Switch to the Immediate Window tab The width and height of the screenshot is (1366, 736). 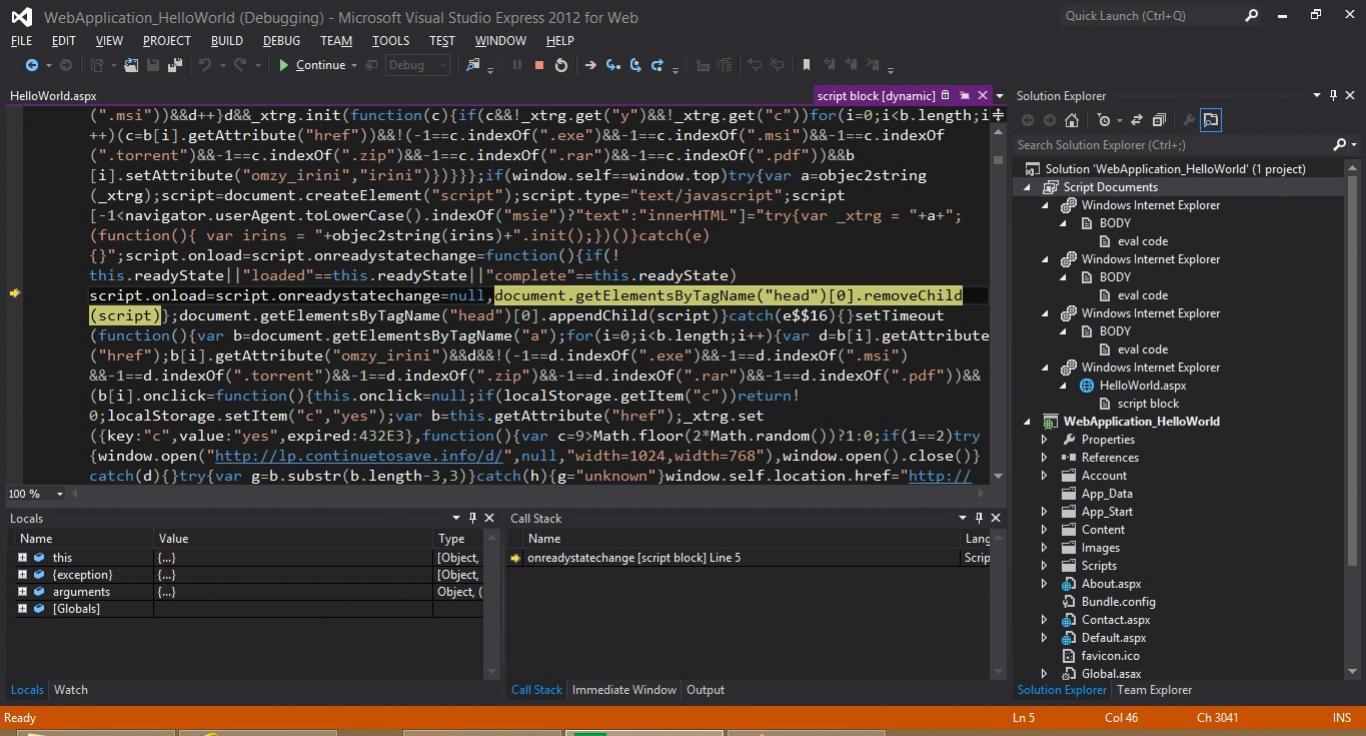click(624, 690)
